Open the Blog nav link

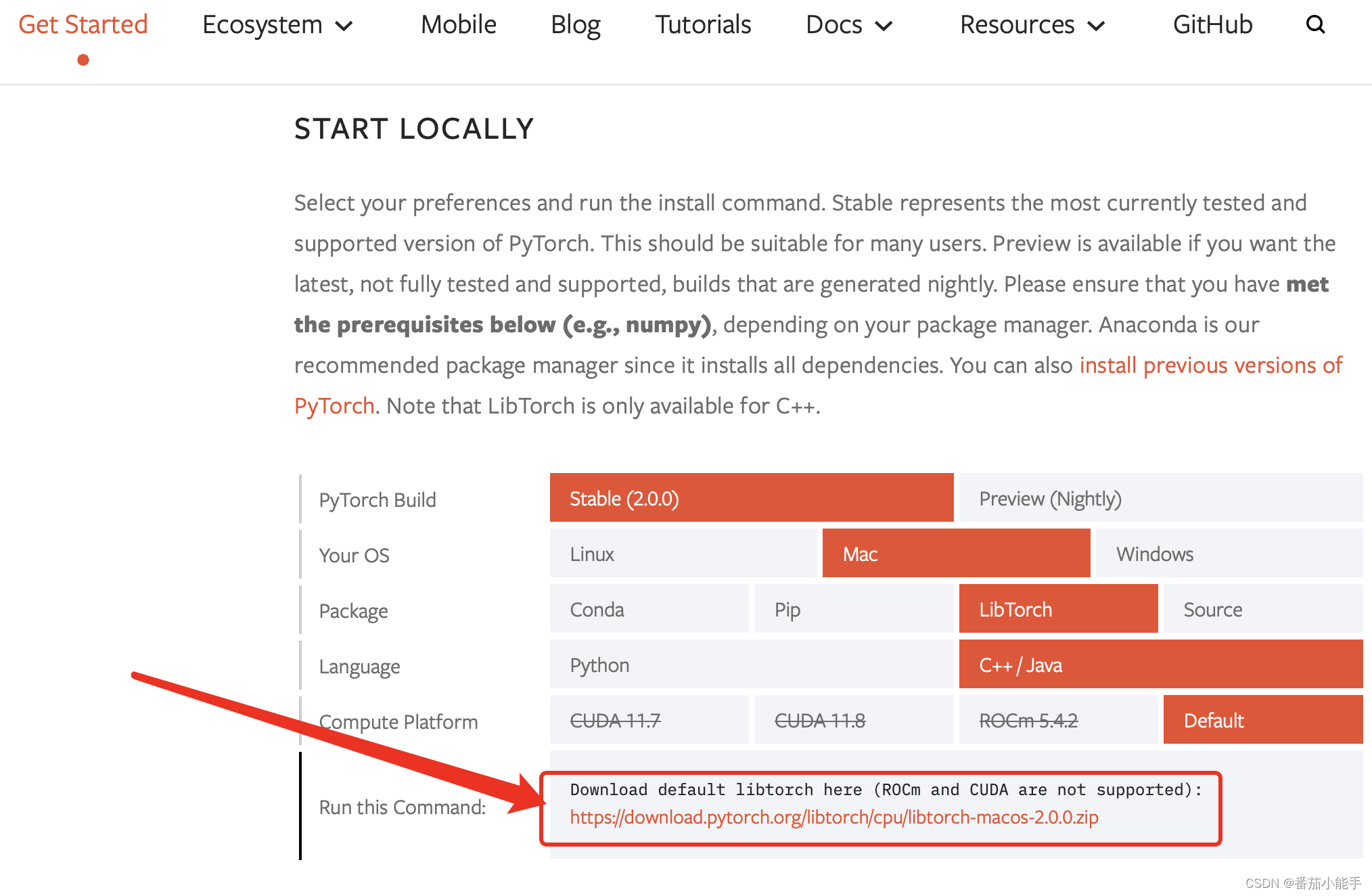click(576, 25)
